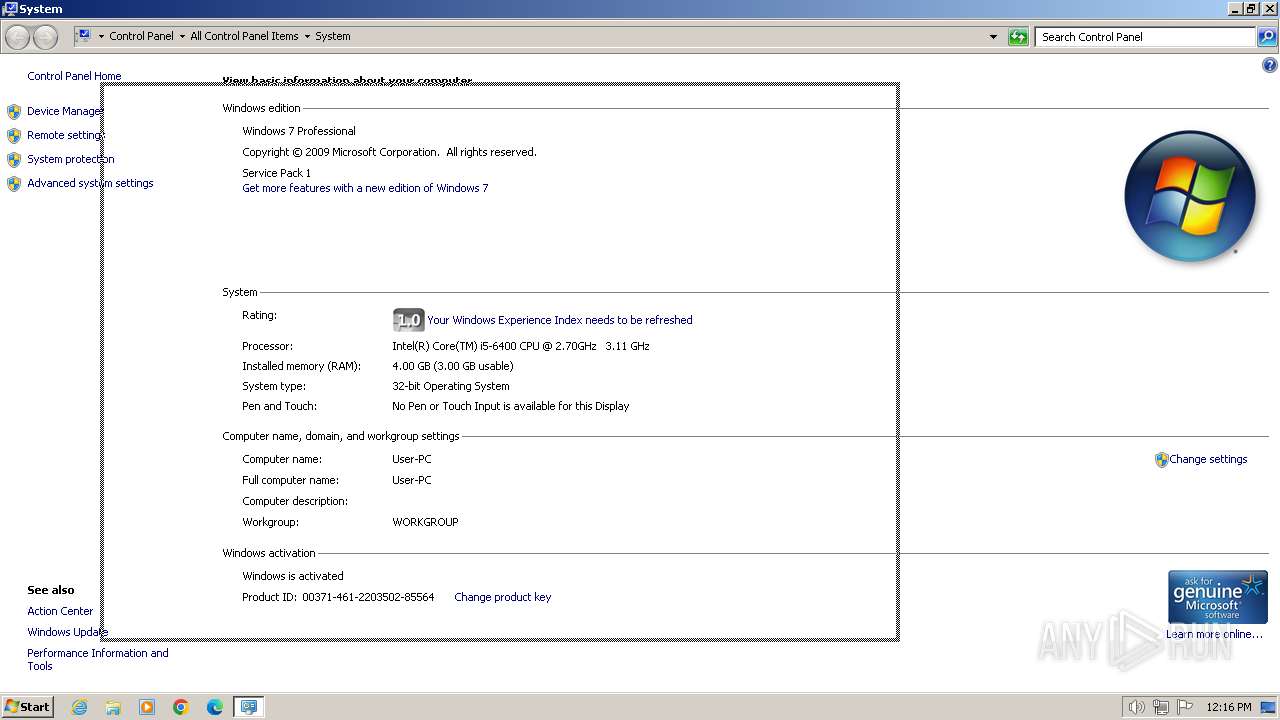This screenshot has width=1280, height=720.
Task: Click the Change settings link
Action: pos(1208,459)
